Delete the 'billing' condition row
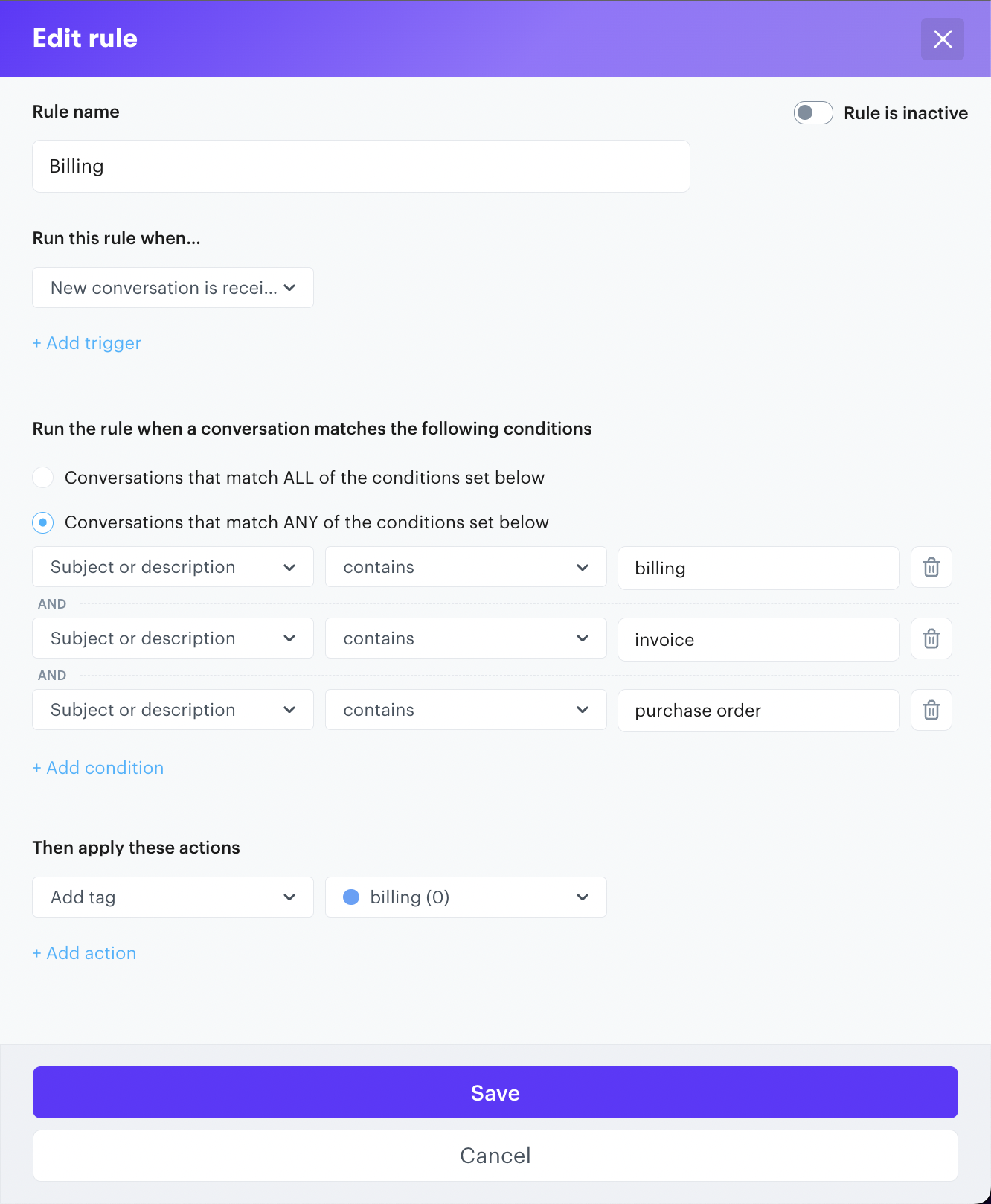The width and height of the screenshot is (991, 1204). coord(931,568)
